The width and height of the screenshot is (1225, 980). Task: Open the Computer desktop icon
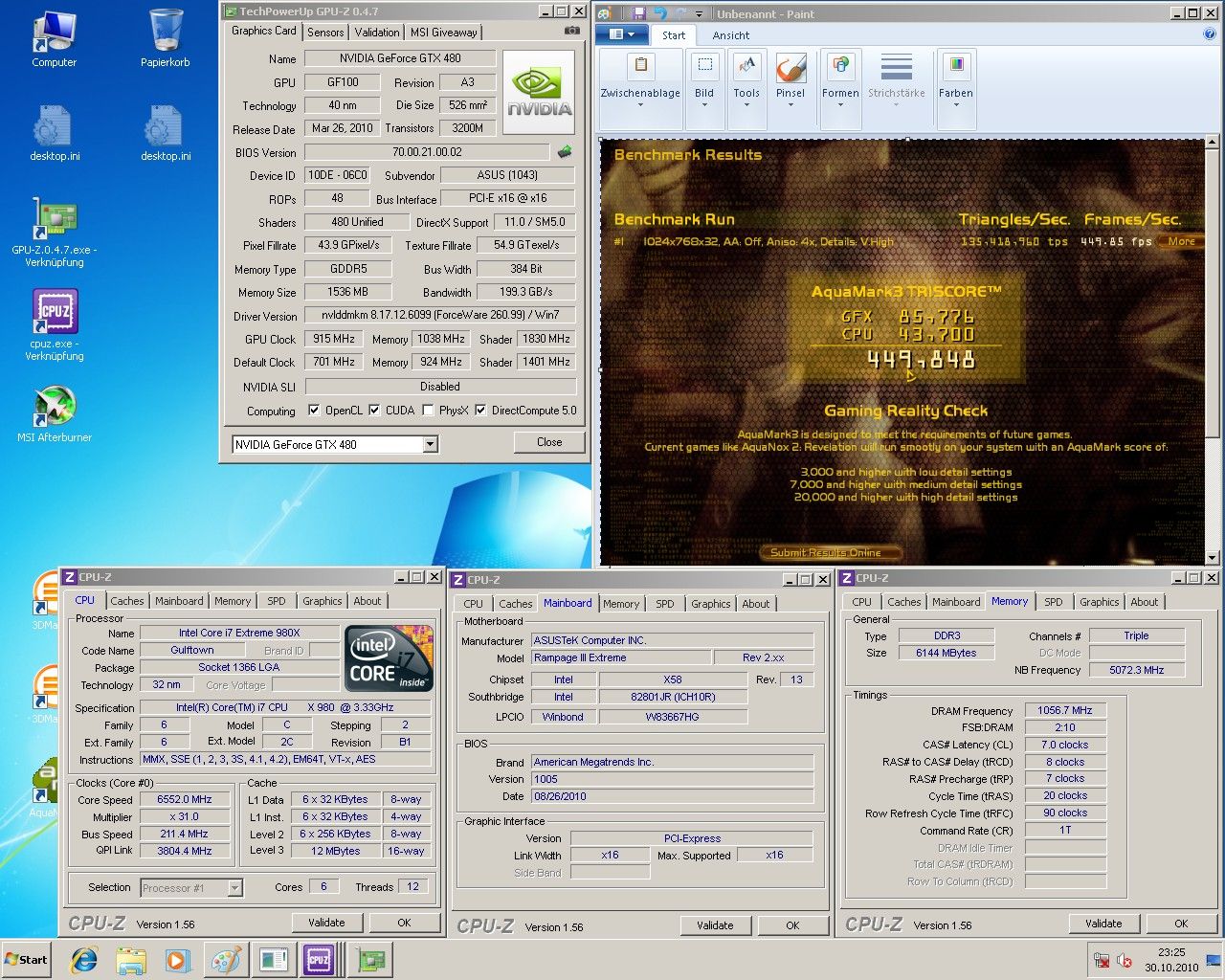[x=55, y=38]
